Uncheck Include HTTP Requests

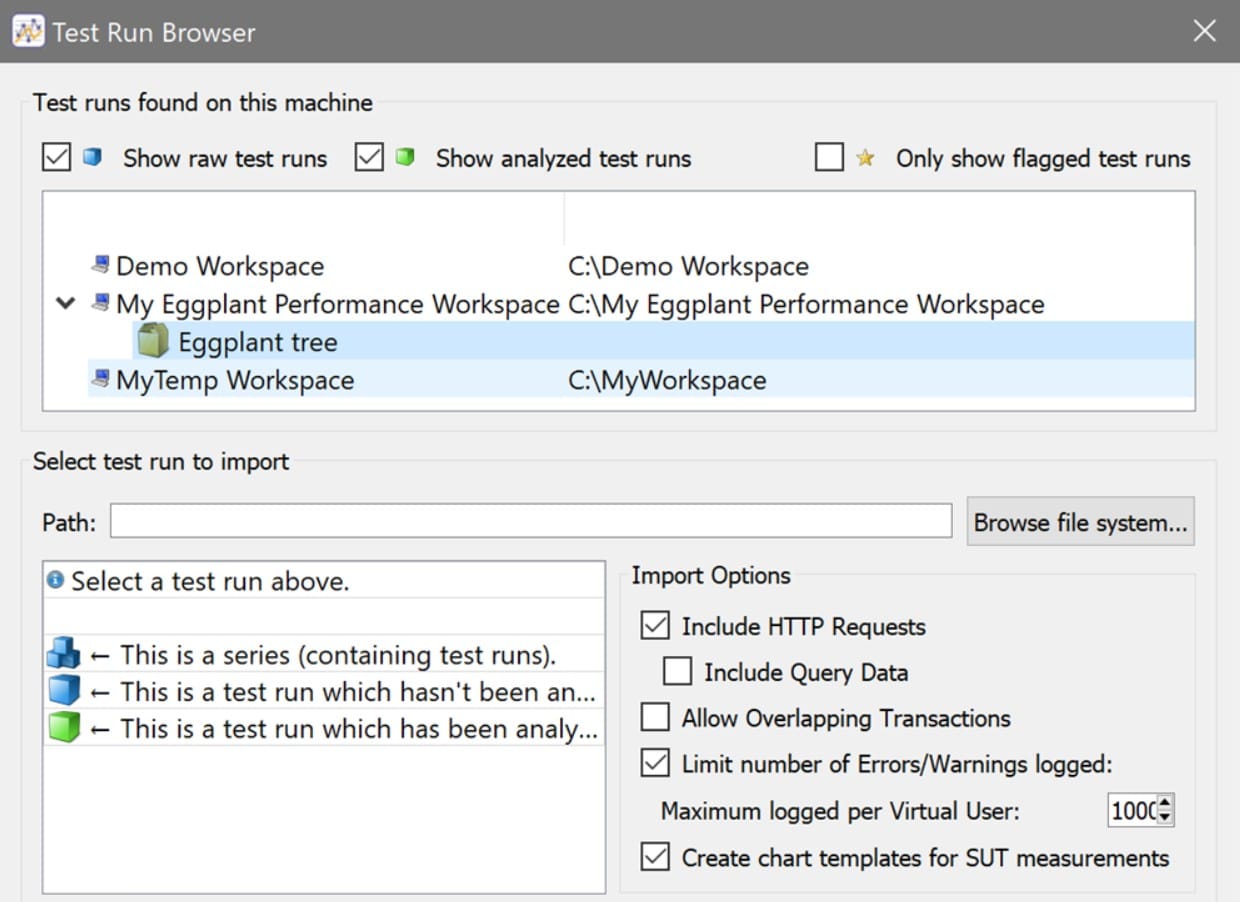click(x=655, y=626)
